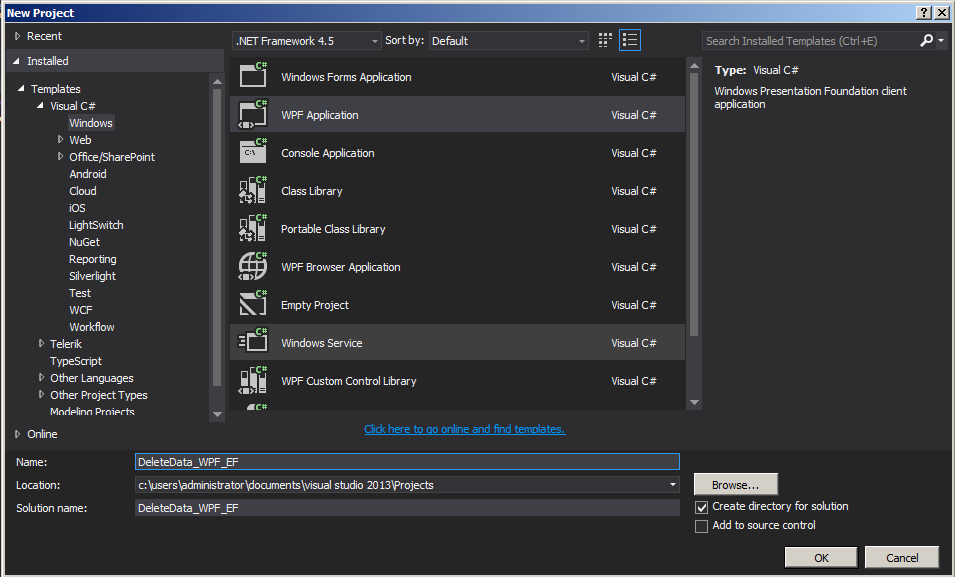Select Silverlight in the templates tree
The width and height of the screenshot is (955, 577).
coord(92,276)
